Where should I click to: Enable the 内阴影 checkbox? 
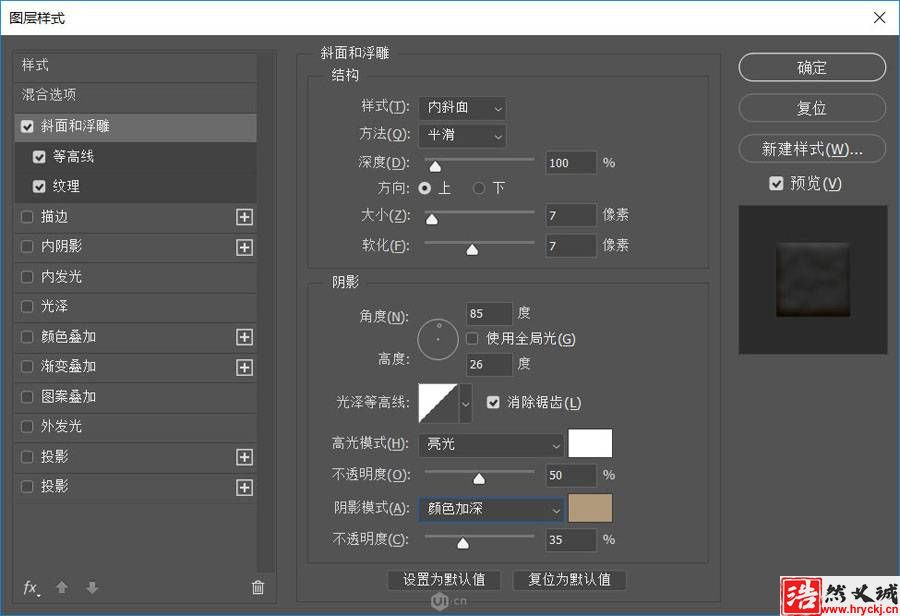[27, 247]
